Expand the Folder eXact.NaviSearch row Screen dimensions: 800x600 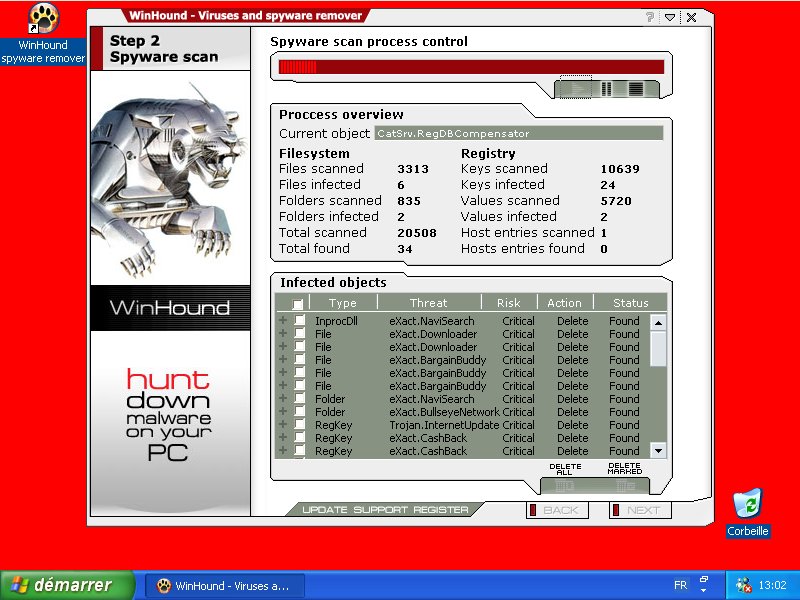(283, 398)
